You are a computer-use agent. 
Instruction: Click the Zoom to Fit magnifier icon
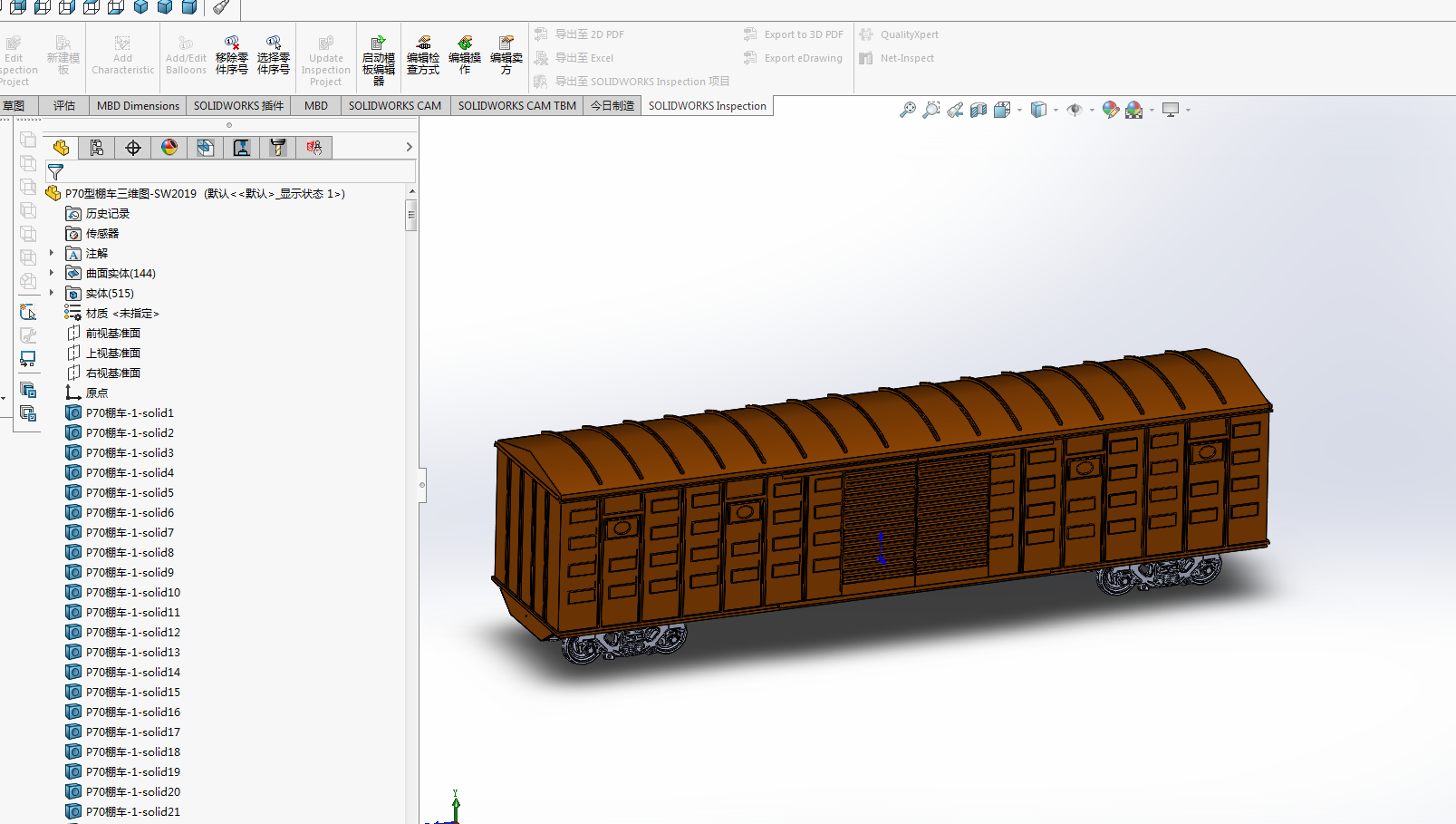[x=907, y=110]
